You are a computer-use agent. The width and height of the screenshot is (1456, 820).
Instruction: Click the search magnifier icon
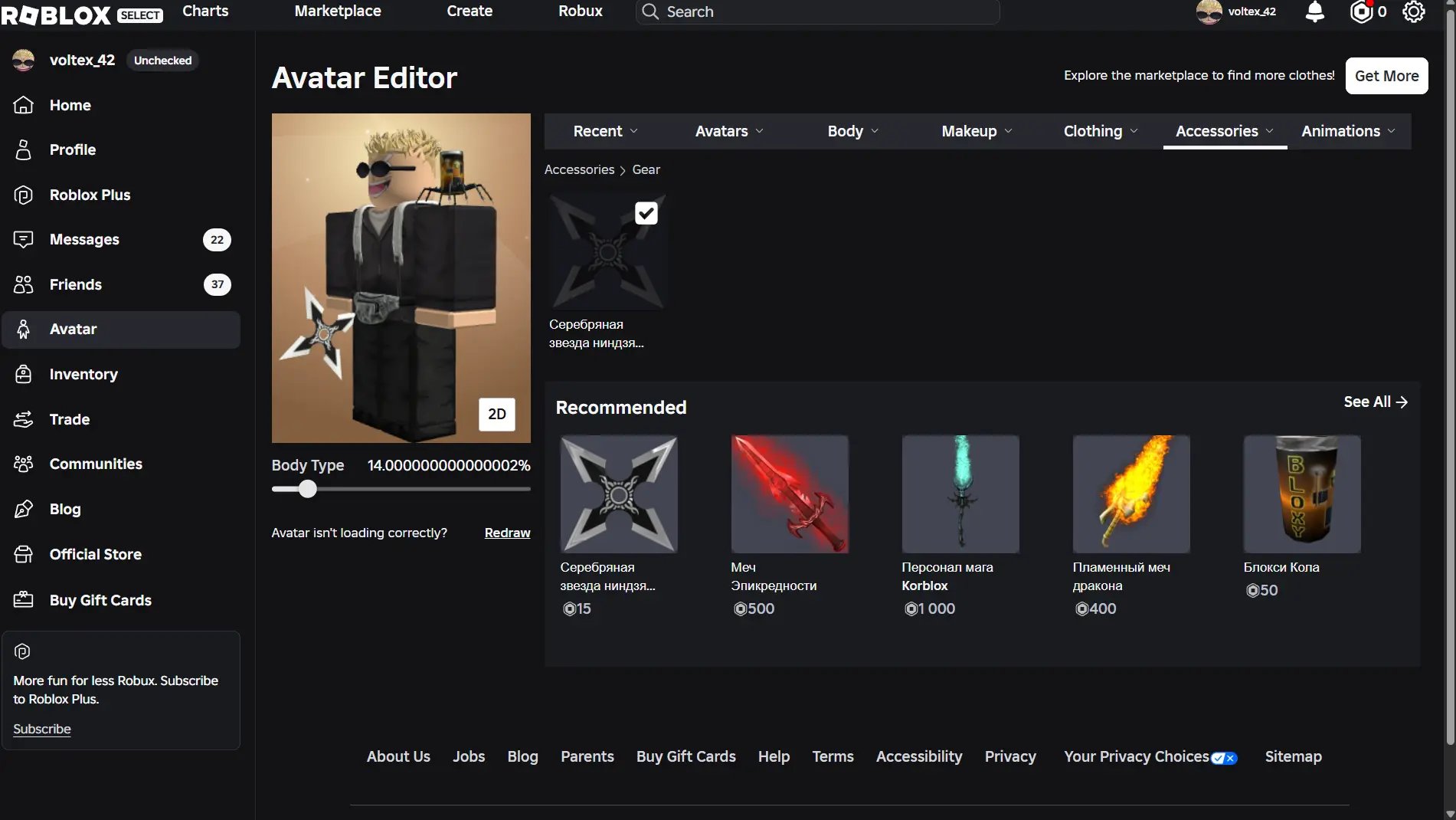tap(650, 11)
